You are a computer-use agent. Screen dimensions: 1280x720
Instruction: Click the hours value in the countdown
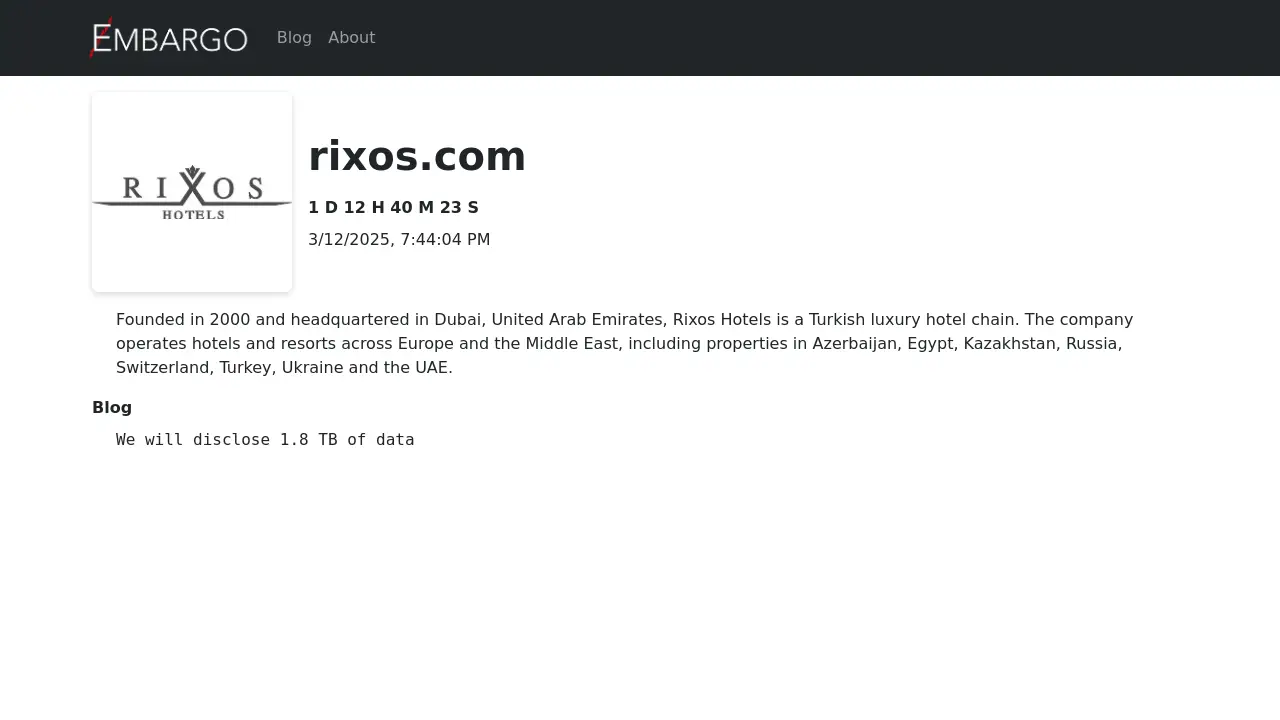364,208
